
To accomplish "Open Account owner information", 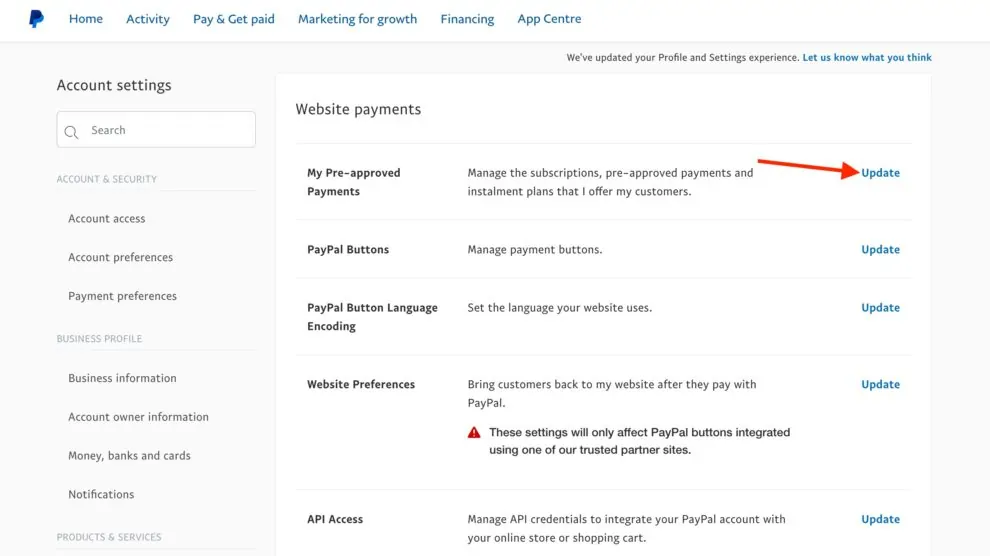I will pyautogui.click(x=138, y=417).
